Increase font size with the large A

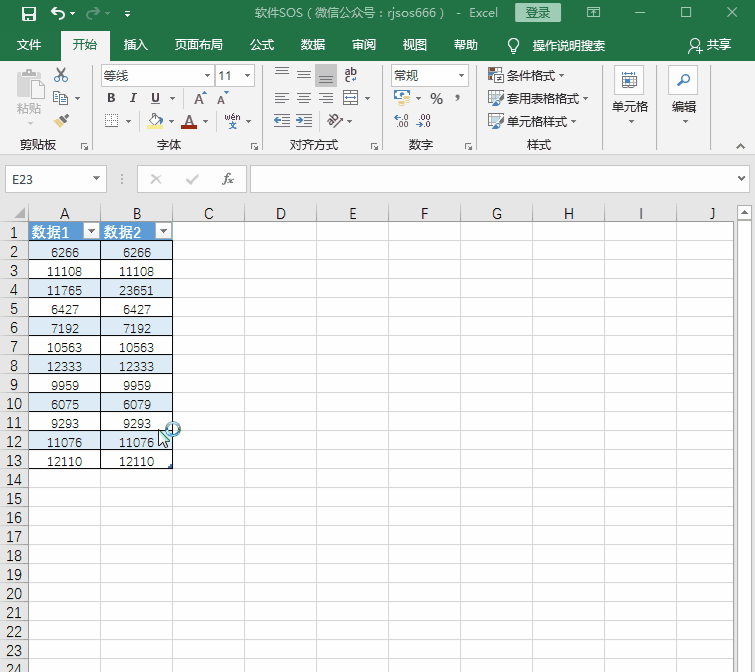tap(200, 98)
